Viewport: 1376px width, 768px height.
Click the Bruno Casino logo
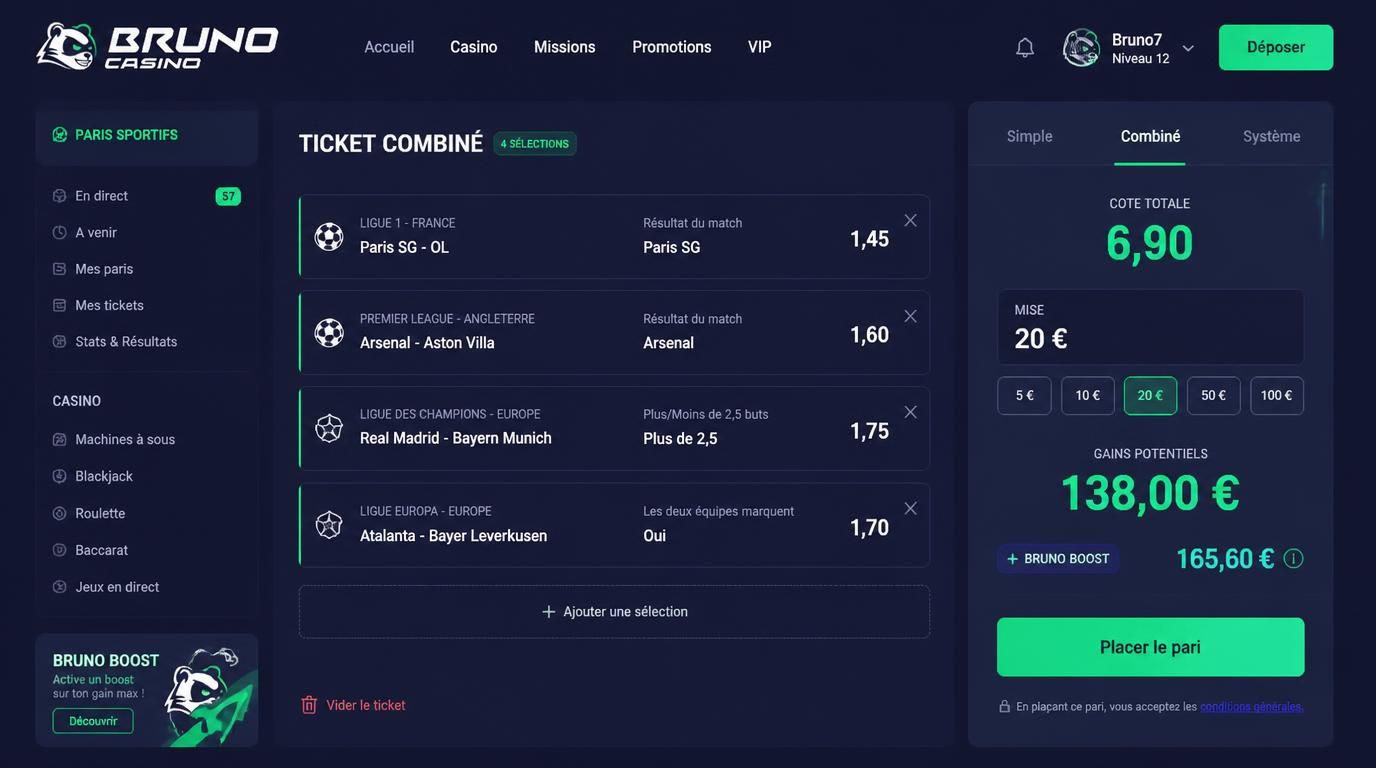[x=157, y=47]
